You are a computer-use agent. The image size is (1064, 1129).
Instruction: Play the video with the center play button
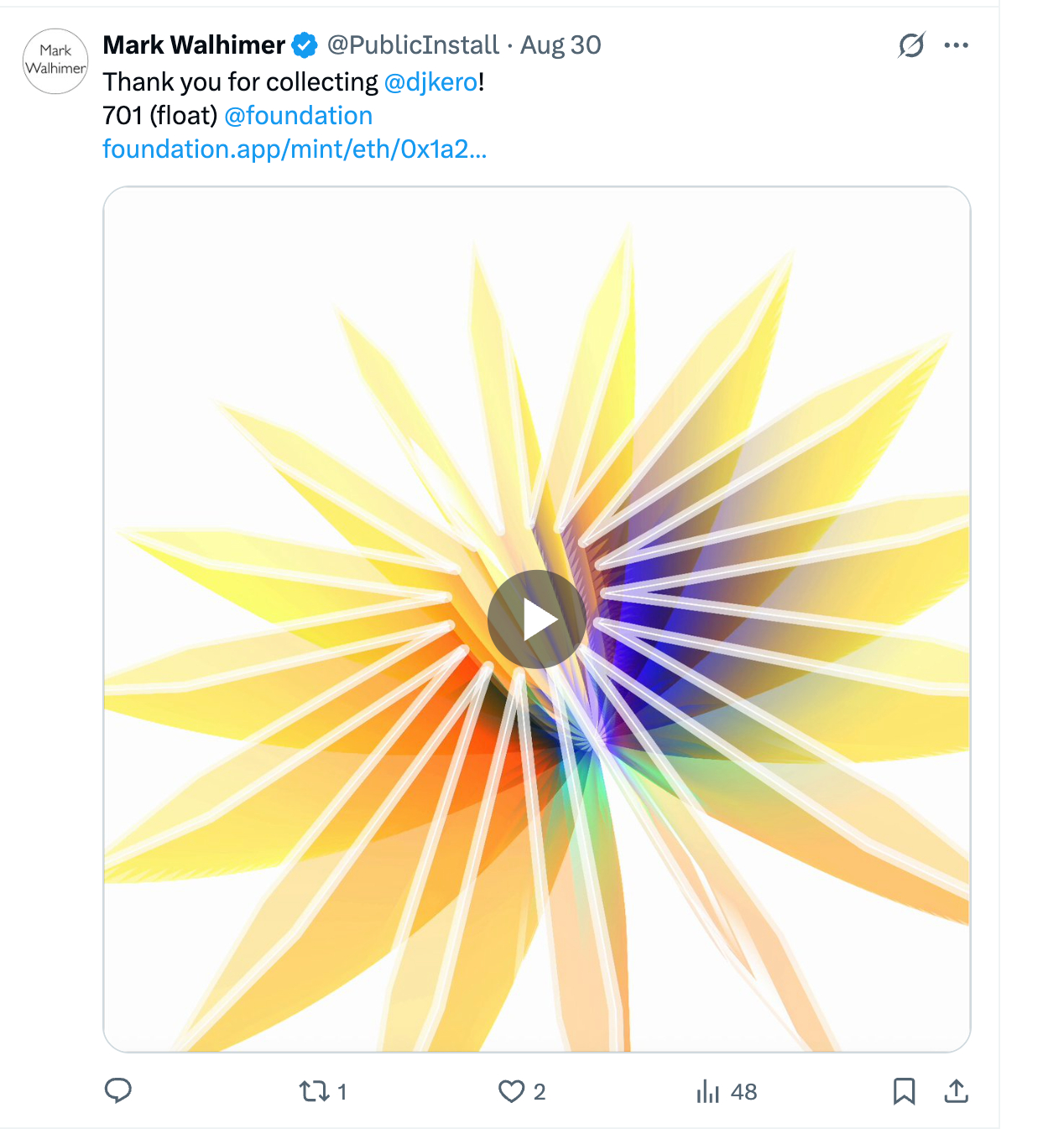coord(536,619)
